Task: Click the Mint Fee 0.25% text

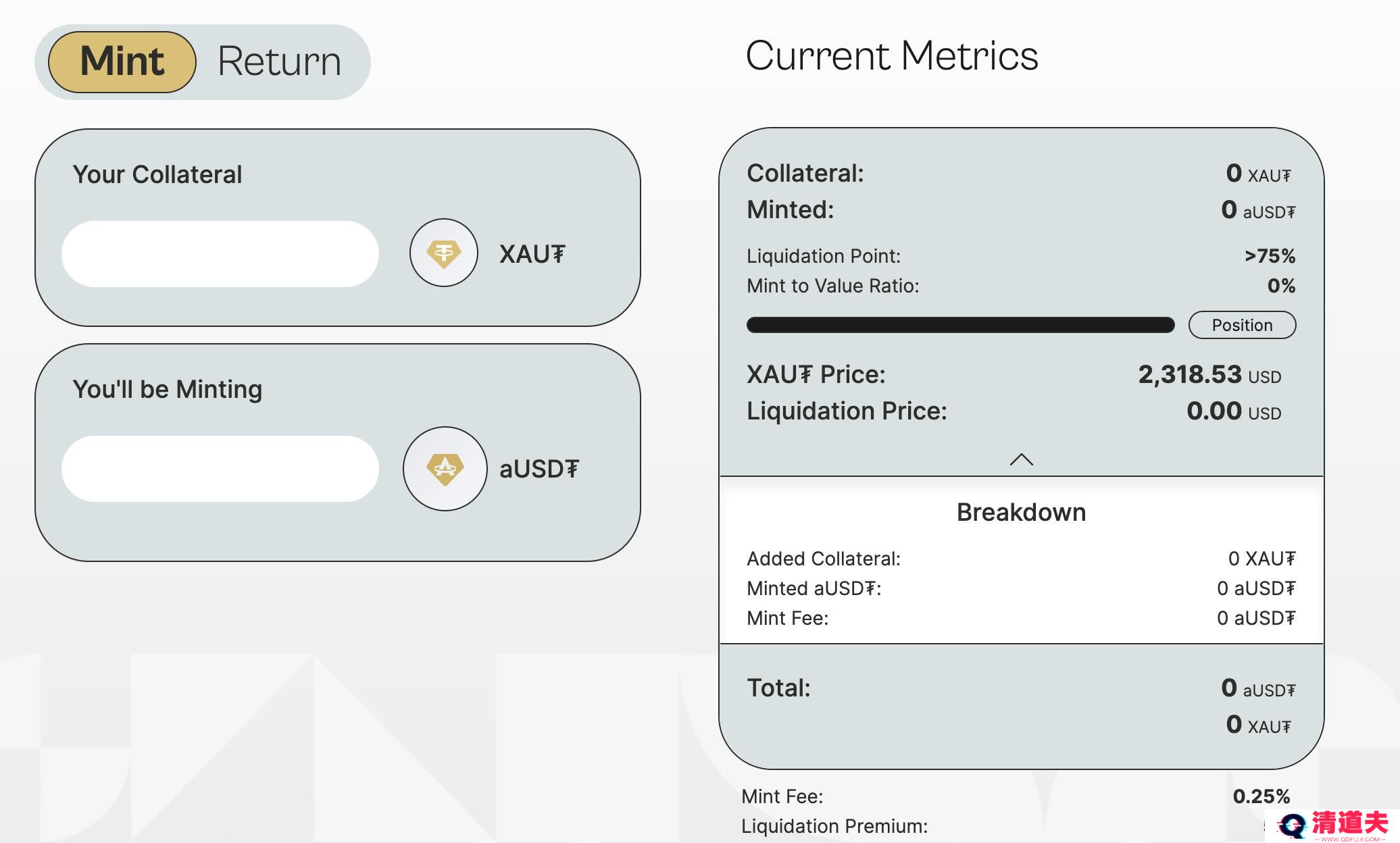Action: [x=1261, y=796]
